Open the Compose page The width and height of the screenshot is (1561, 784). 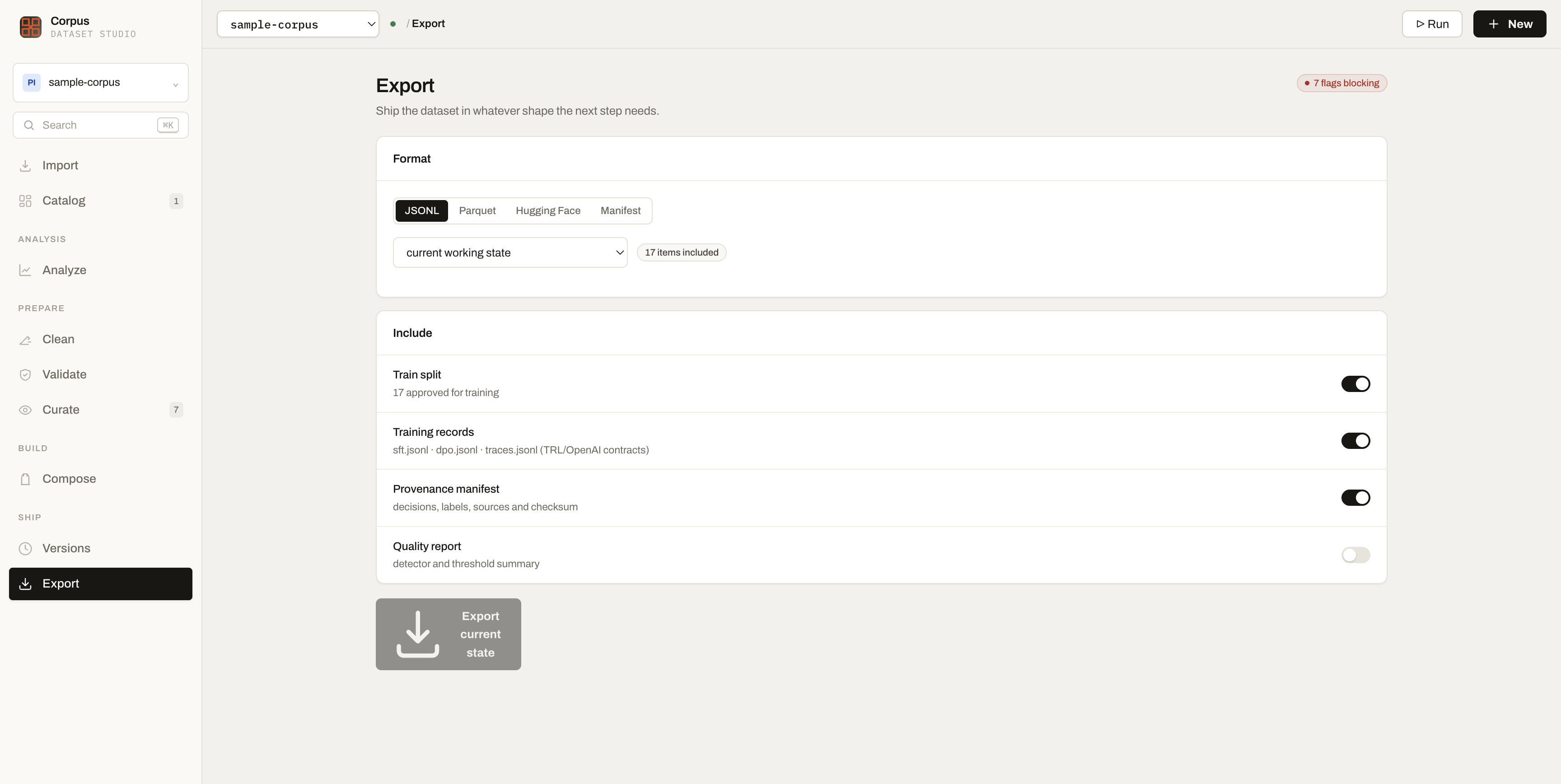[x=101, y=479]
